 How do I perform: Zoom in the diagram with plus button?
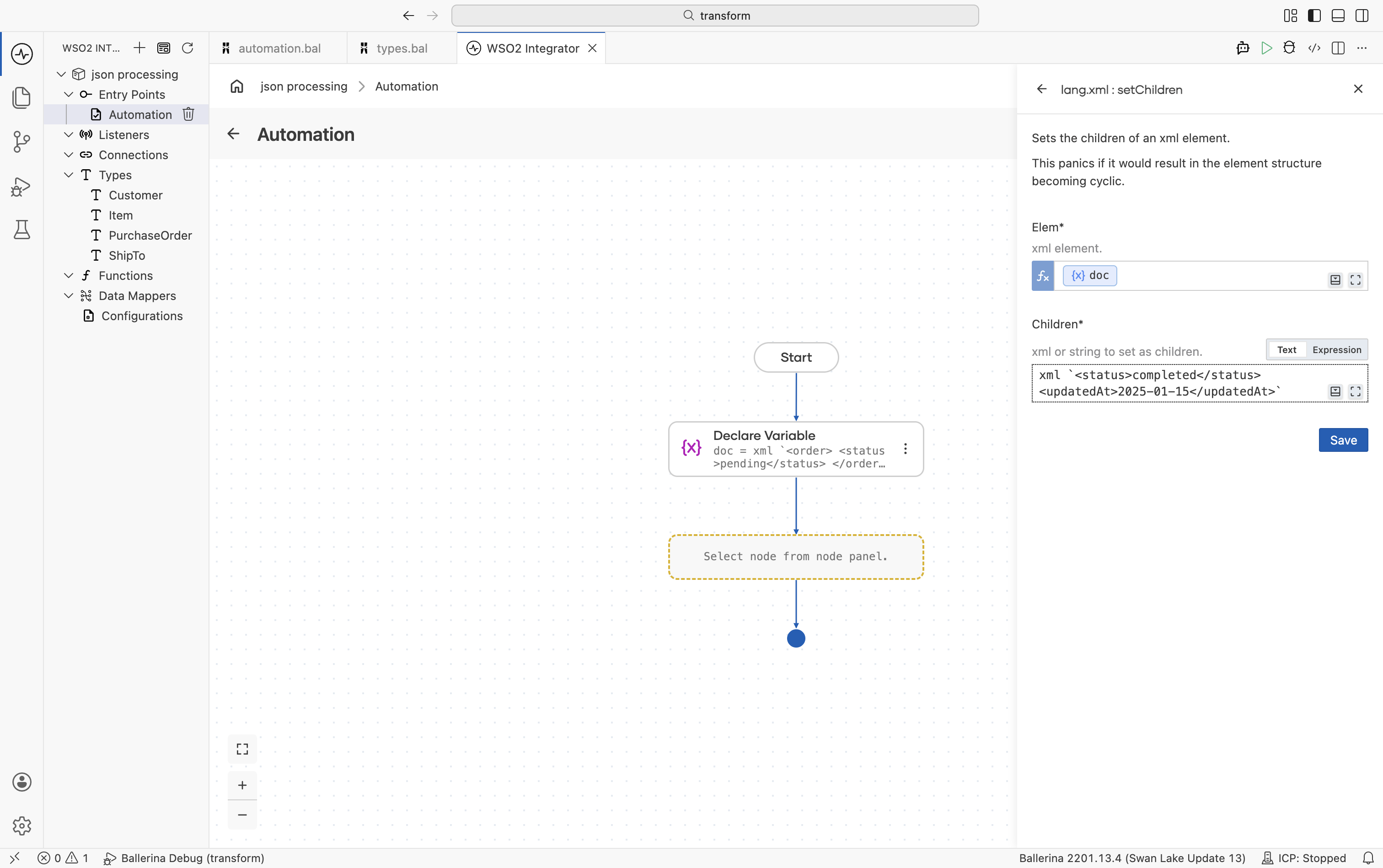242,785
